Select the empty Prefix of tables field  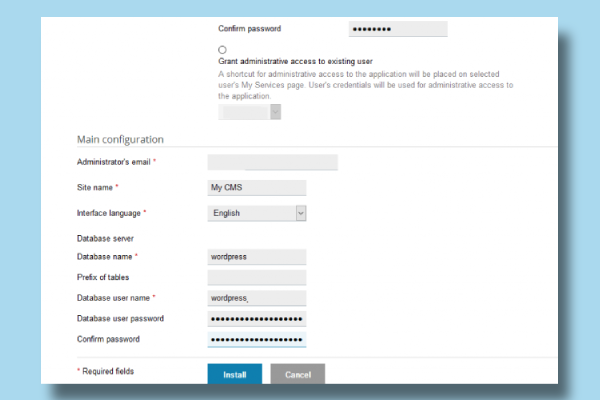point(256,277)
